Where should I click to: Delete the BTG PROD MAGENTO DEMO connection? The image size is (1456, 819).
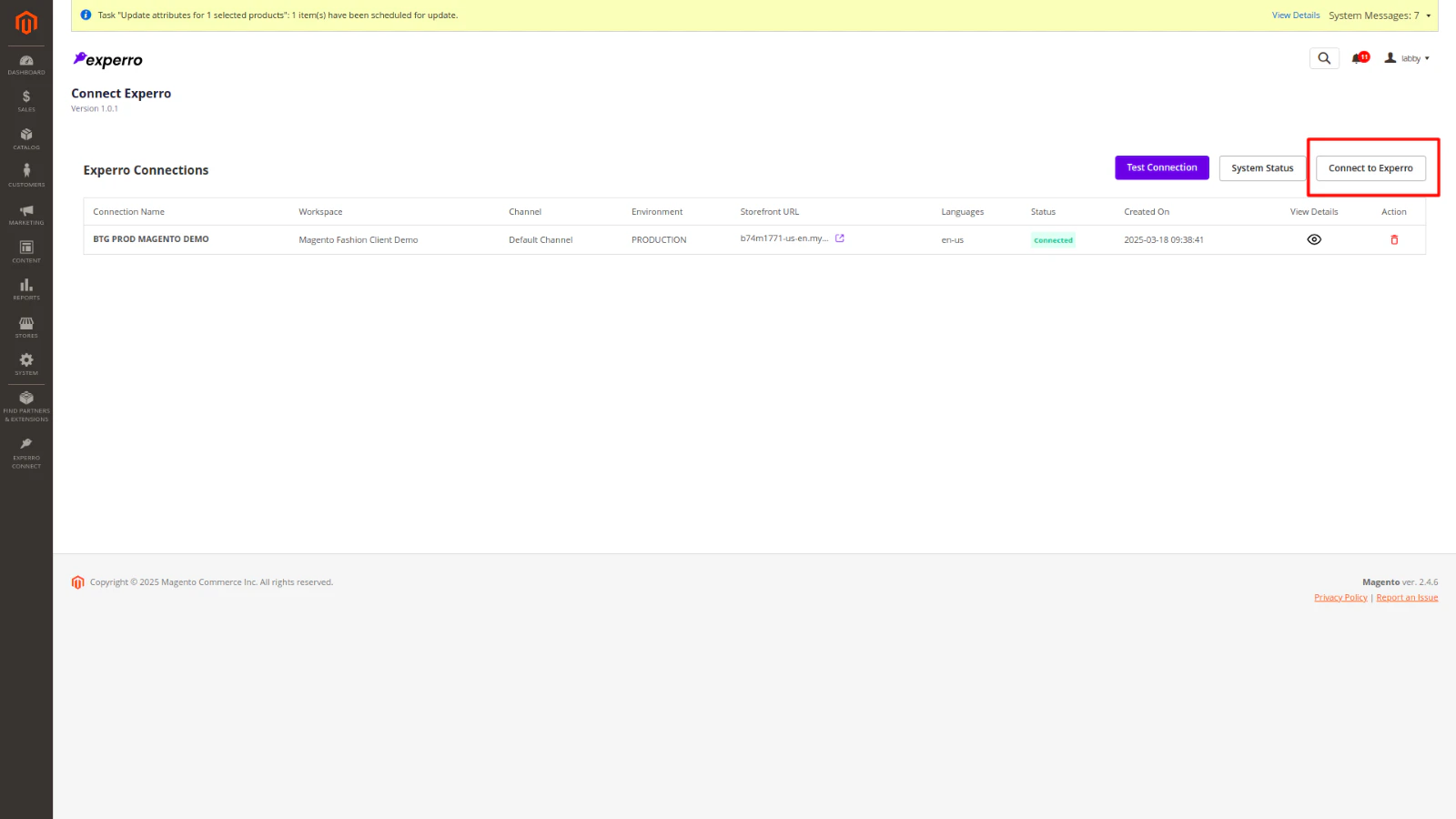(x=1394, y=239)
